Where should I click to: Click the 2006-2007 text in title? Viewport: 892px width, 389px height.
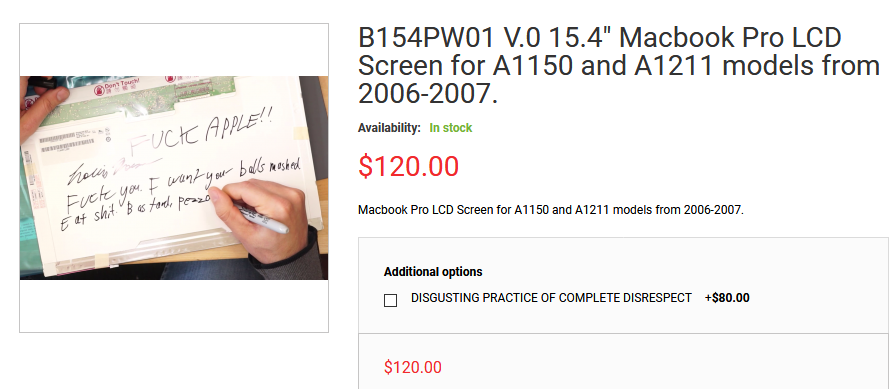pyautogui.click(x=428, y=94)
